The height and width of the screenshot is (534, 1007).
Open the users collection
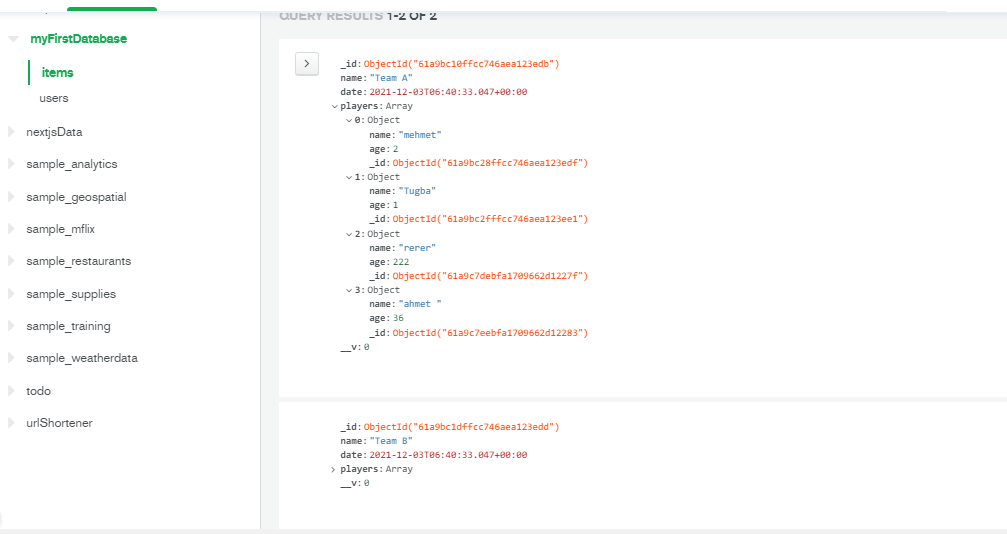click(x=54, y=98)
